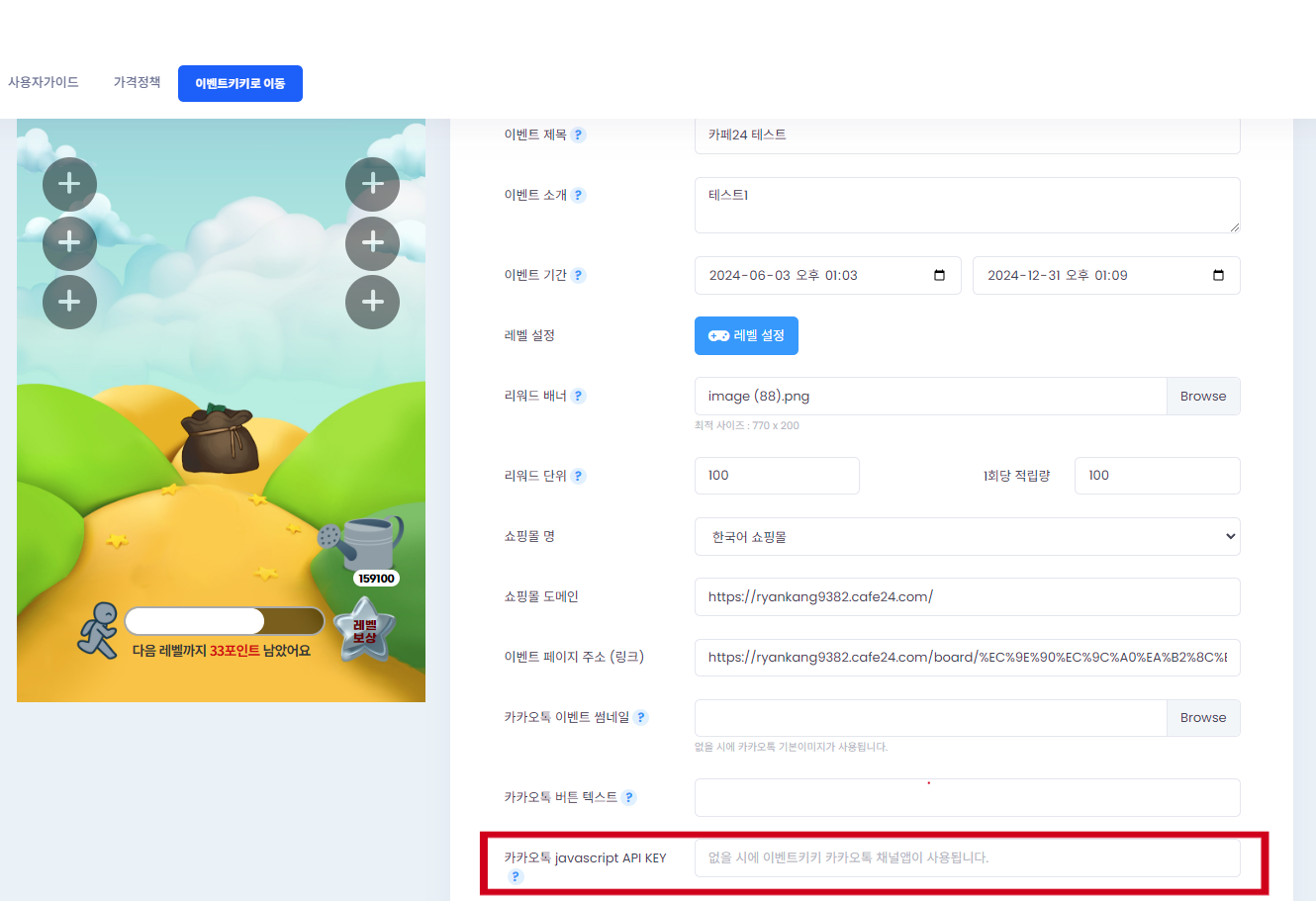The image size is (1316, 901).
Task: Open the 가격정책 menu item
Action: (137, 82)
